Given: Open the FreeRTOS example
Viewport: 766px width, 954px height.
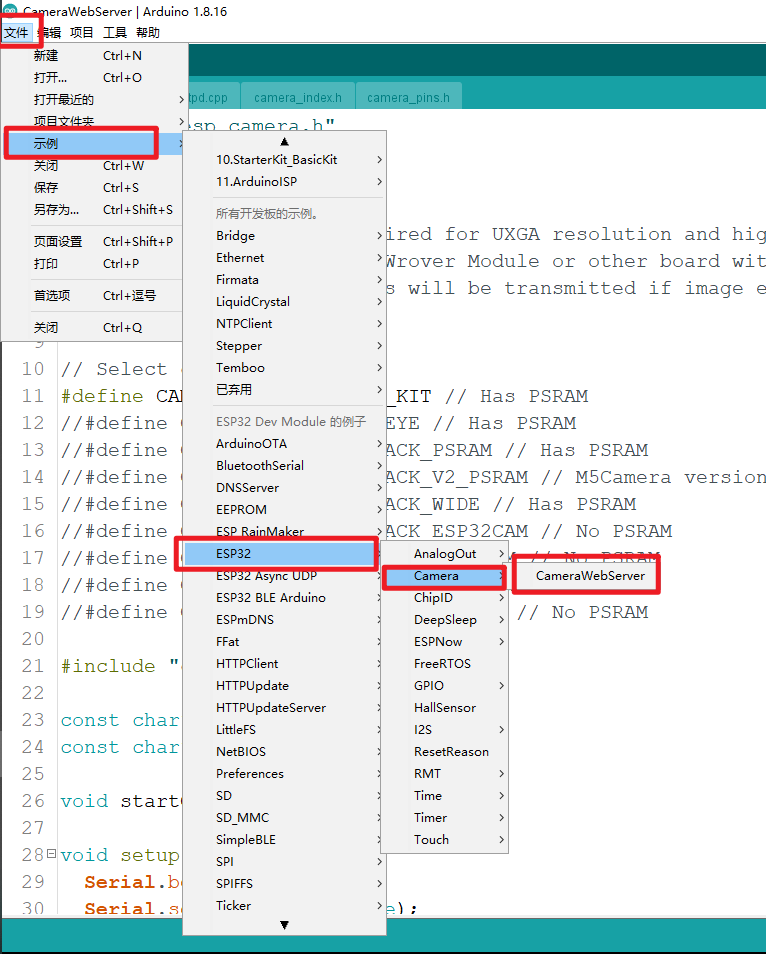Looking at the screenshot, I should click(x=444, y=663).
